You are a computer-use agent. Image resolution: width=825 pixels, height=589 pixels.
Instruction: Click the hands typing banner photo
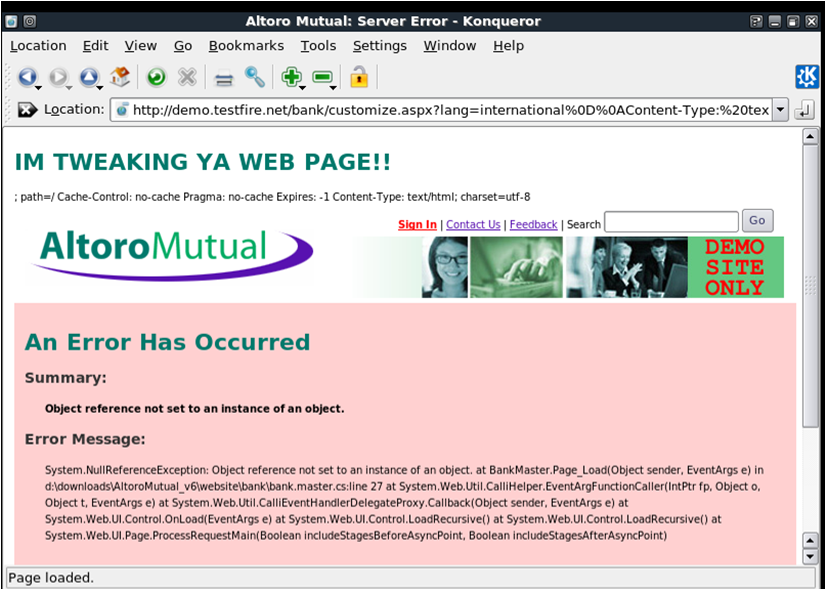[x=516, y=267]
